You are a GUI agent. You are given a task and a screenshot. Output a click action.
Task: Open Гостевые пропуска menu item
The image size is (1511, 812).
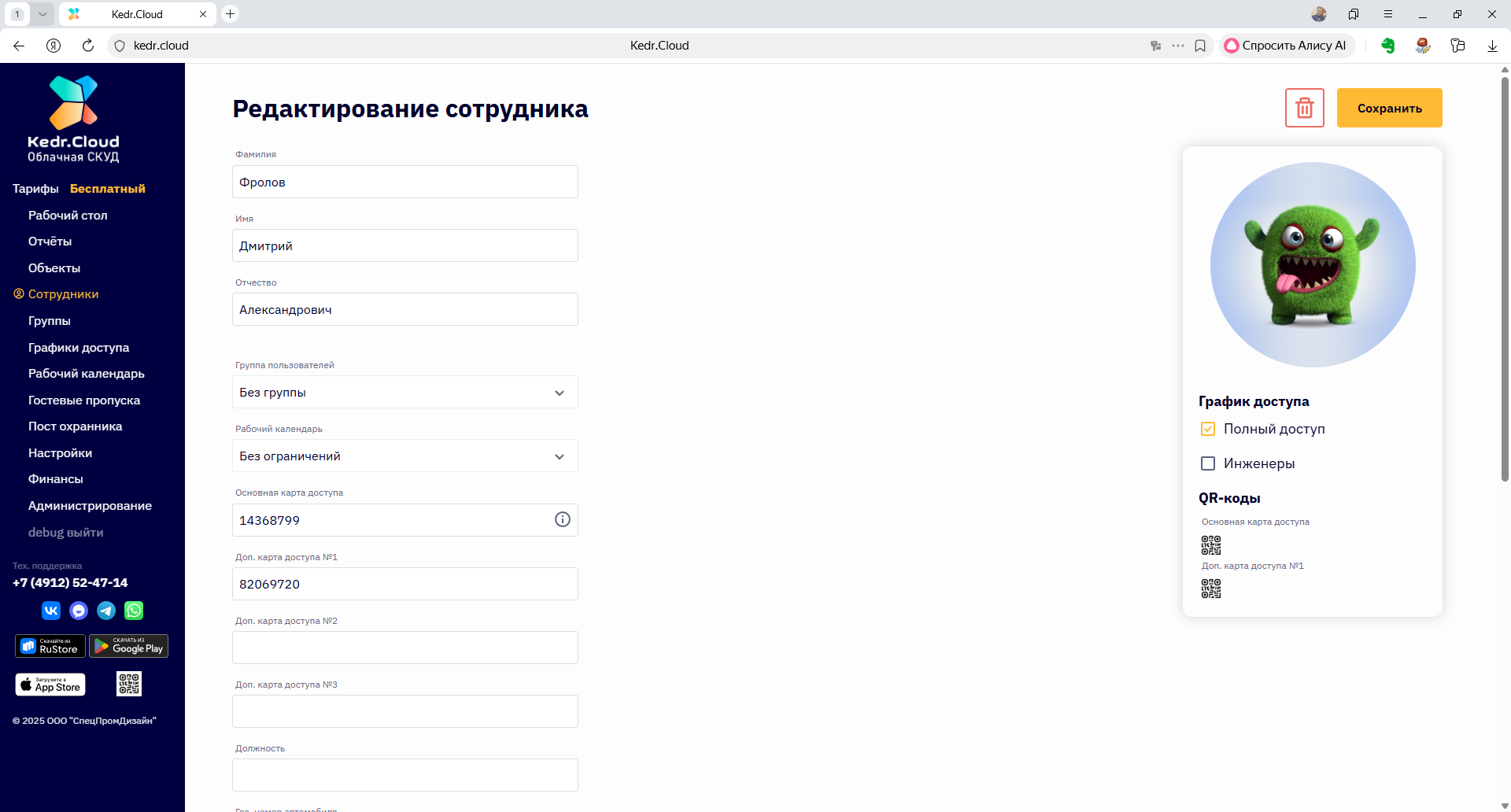pos(84,400)
